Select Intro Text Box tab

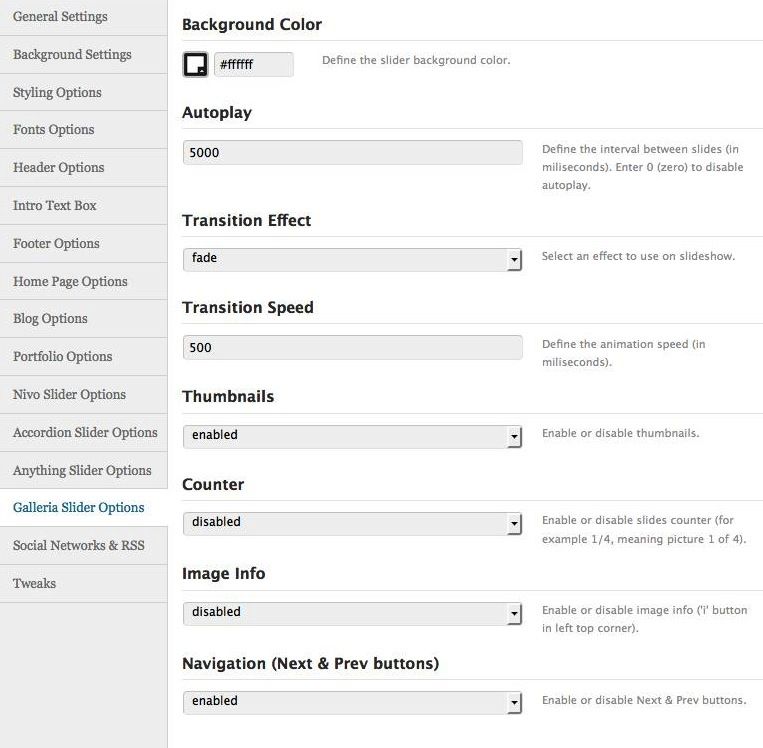tap(55, 206)
